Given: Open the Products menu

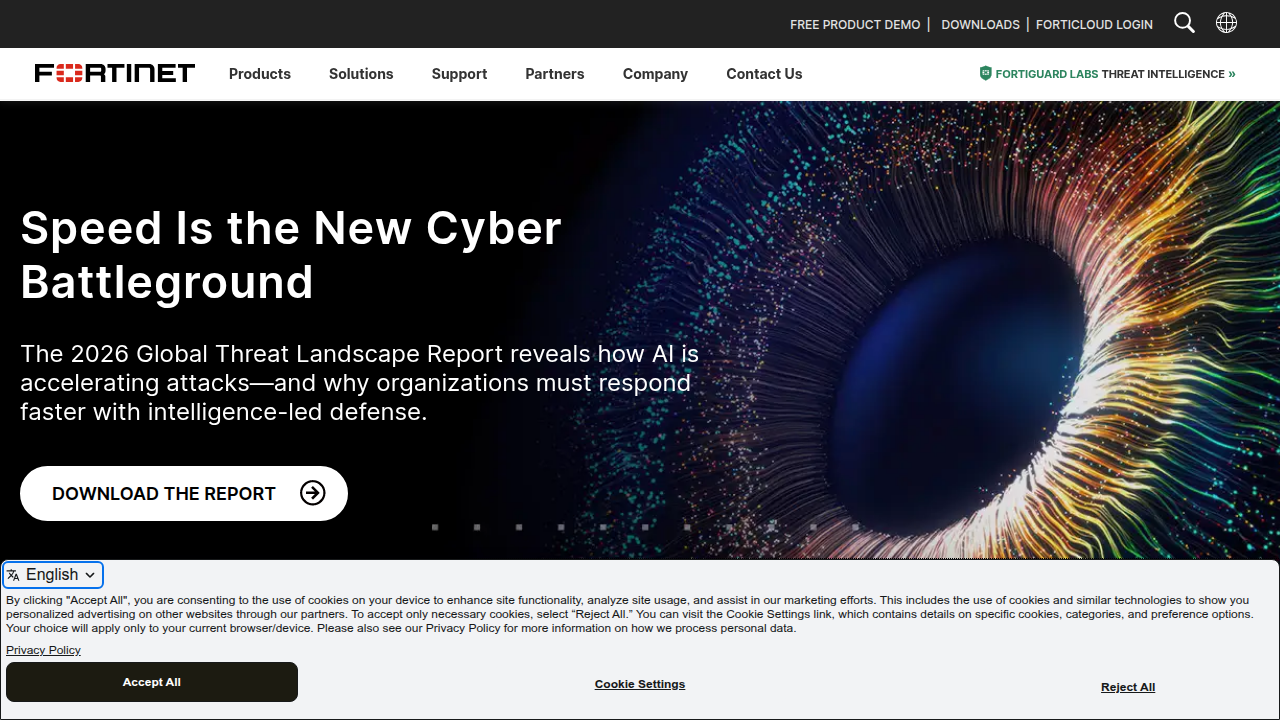Looking at the screenshot, I should (260, 74).
